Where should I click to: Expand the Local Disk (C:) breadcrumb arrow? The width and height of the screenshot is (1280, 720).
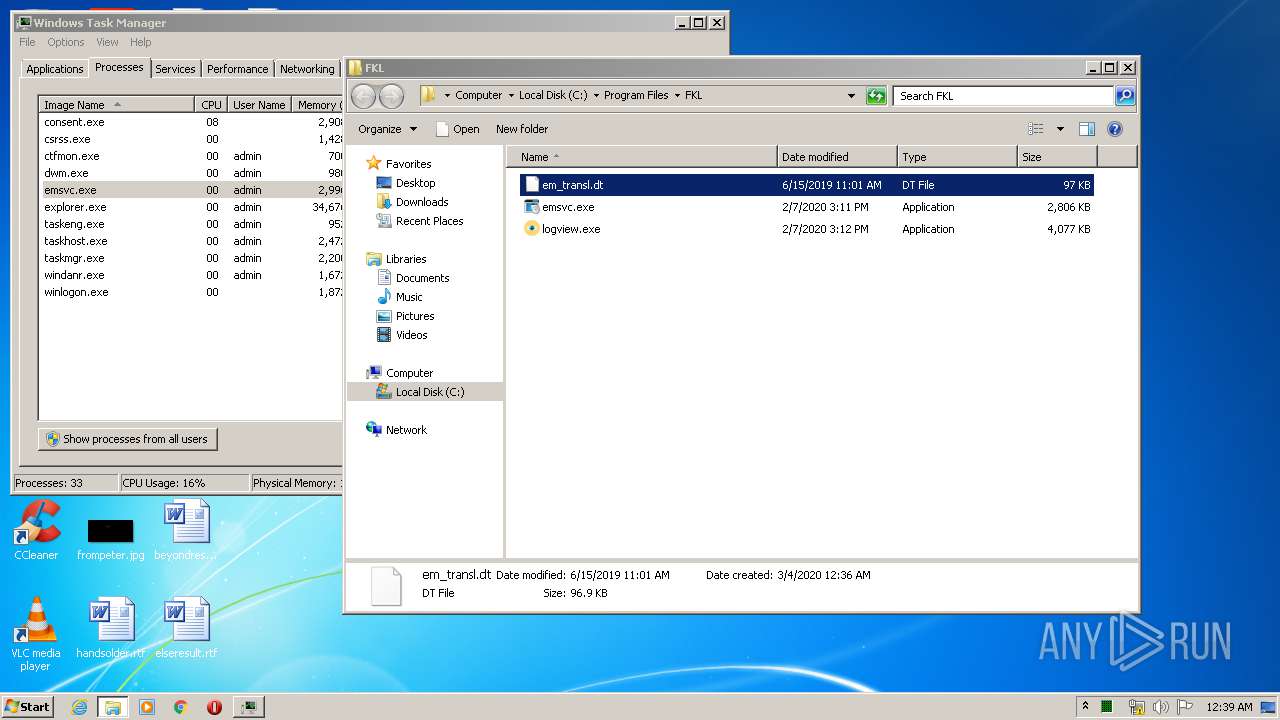click(x=596, y=96)
